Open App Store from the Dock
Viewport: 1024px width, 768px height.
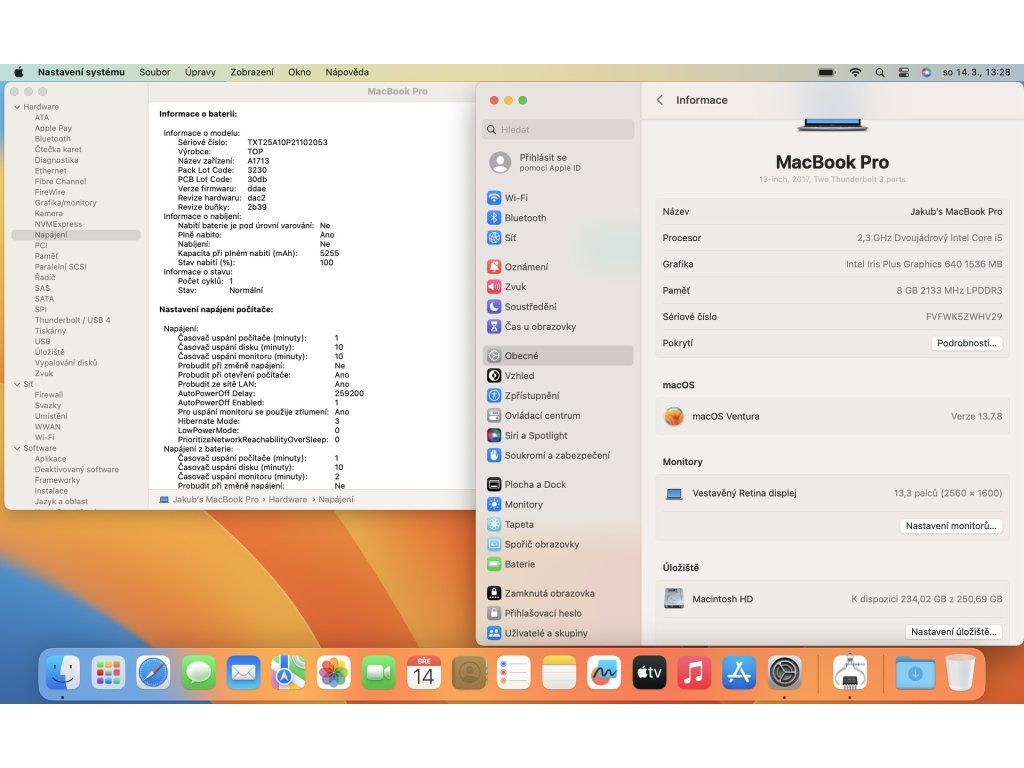738,673
